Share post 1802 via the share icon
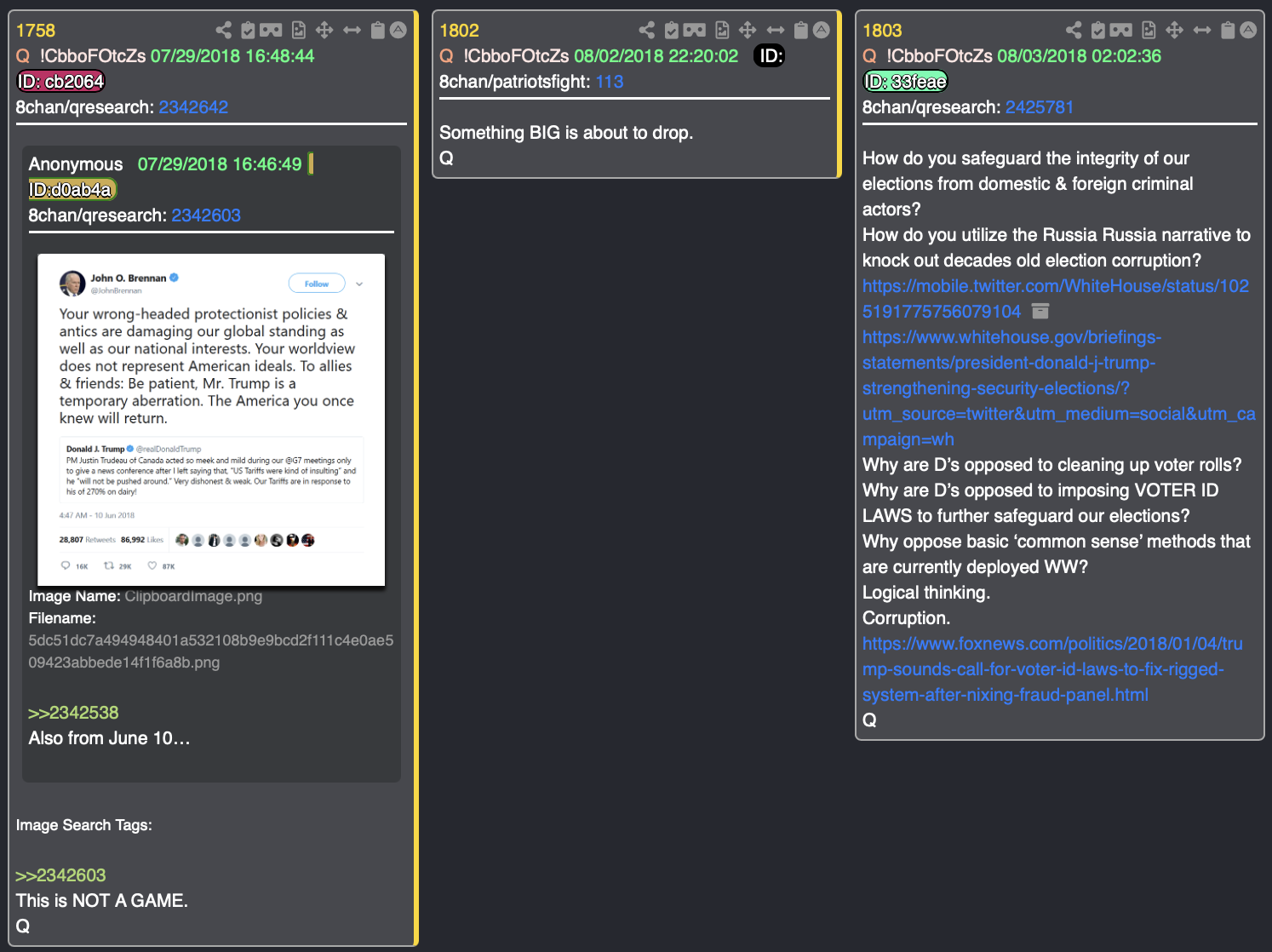The image size is (1272, 952). [647, 31]
